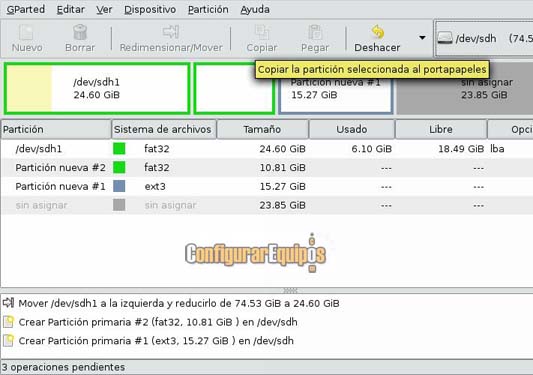533x375 pixels.
Task: Click the Nuevo partition toolbar icon
Action: (x=27, y=32)
